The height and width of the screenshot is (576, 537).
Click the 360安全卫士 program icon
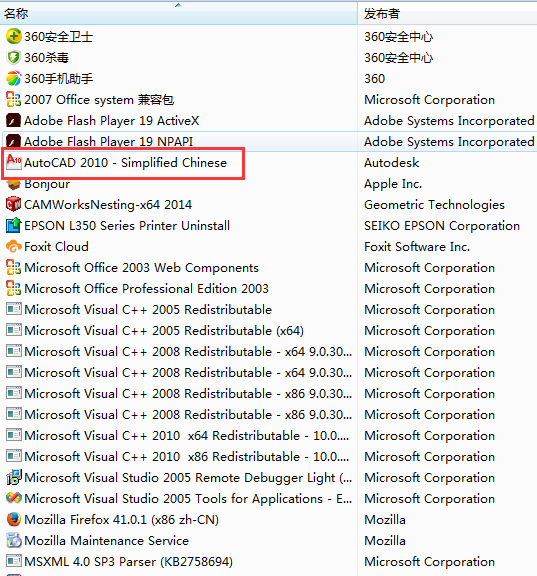tap(14, 36)
